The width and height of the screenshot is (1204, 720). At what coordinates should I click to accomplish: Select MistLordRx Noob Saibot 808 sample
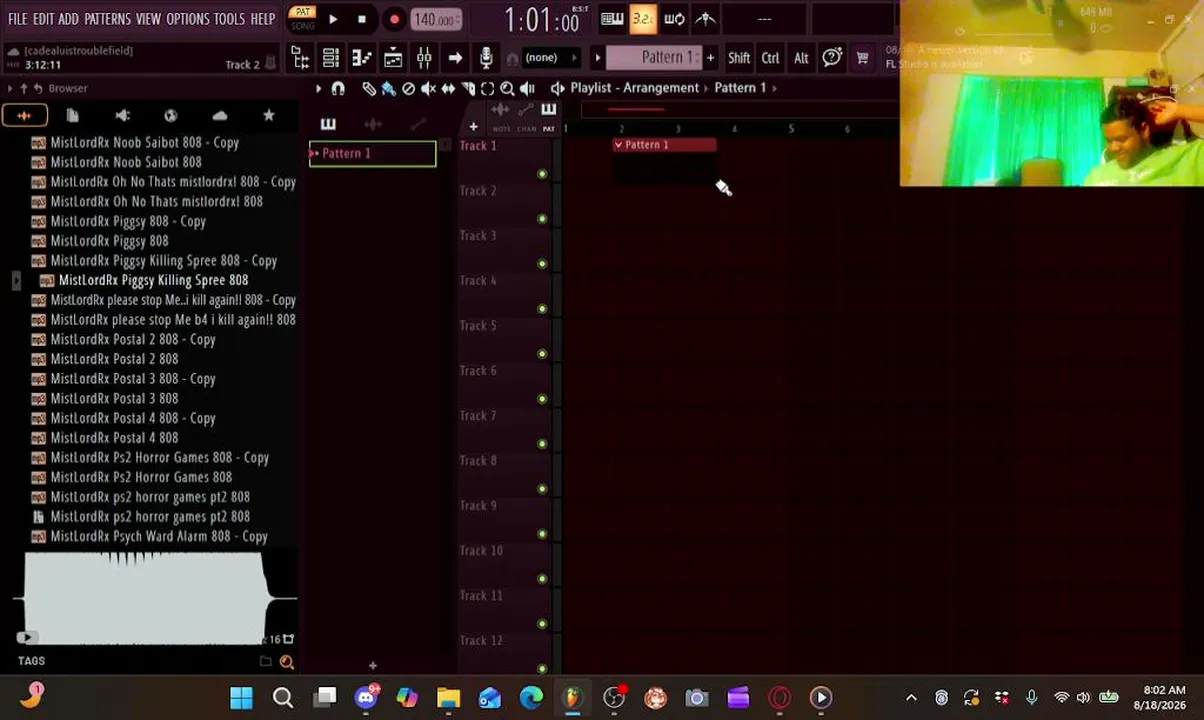[126, 162]
